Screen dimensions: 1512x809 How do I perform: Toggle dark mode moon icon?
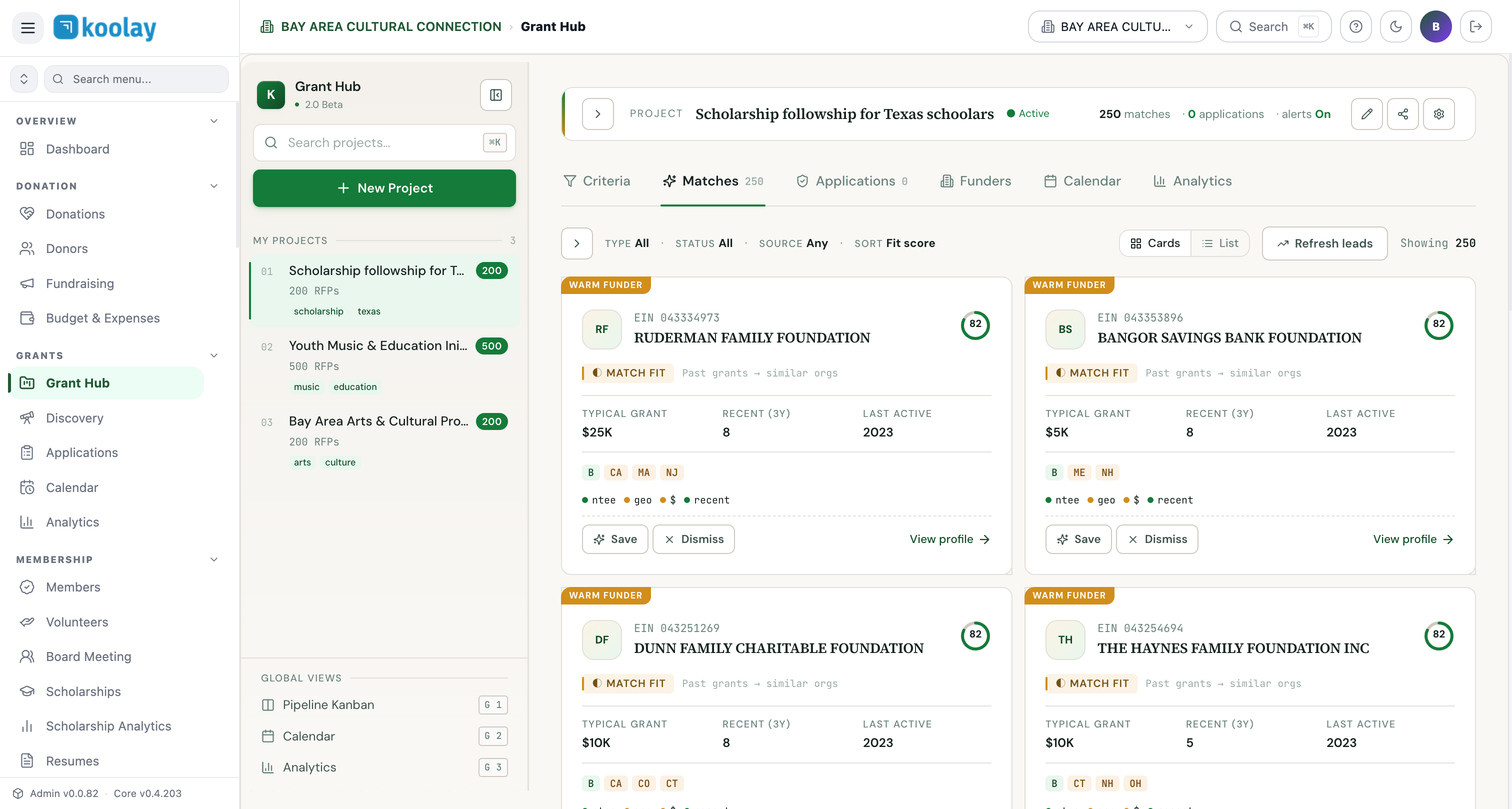pos(1395,26)
